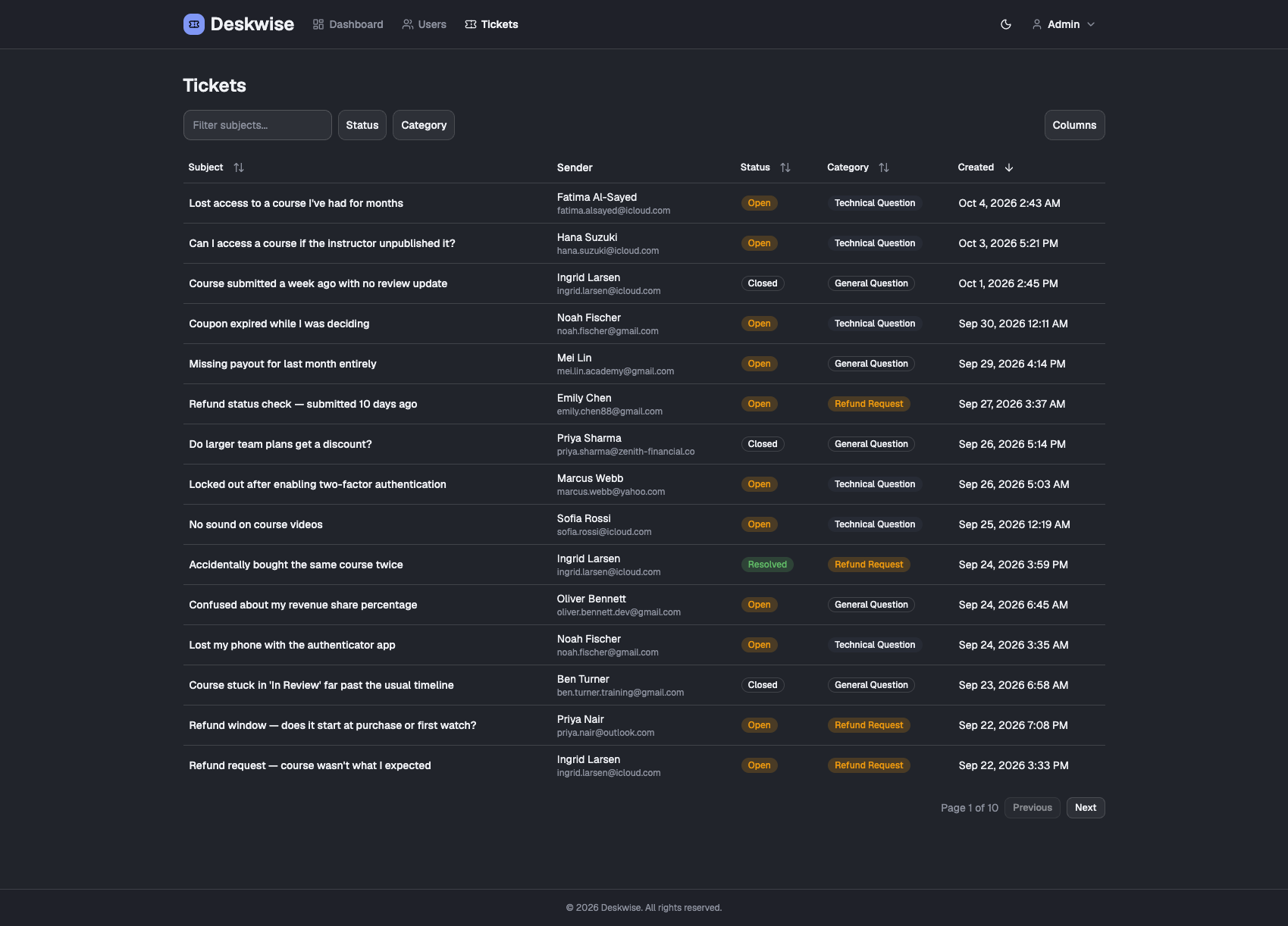
Task: Click sender Fatima Al-Sayed
Action: point(597,197)
